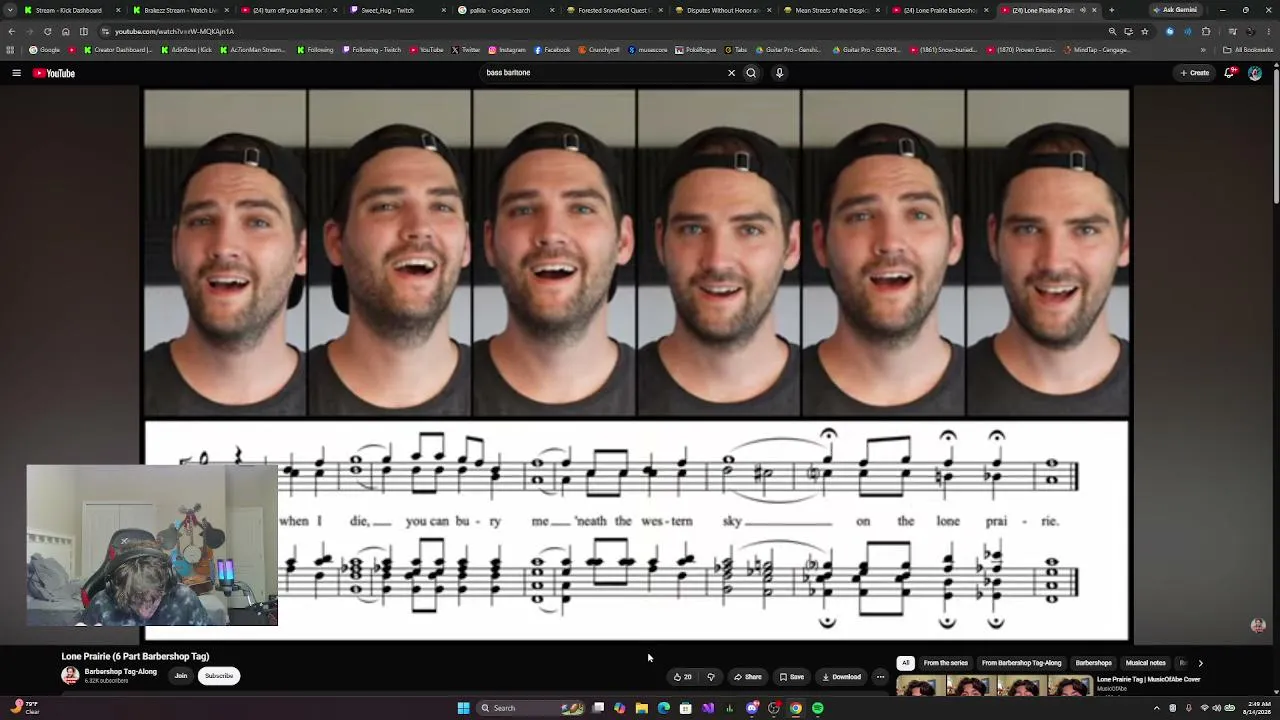The image size is (1280, 720).
Task: Click the Create button on YouTube
Action: tap(1194, 73)
